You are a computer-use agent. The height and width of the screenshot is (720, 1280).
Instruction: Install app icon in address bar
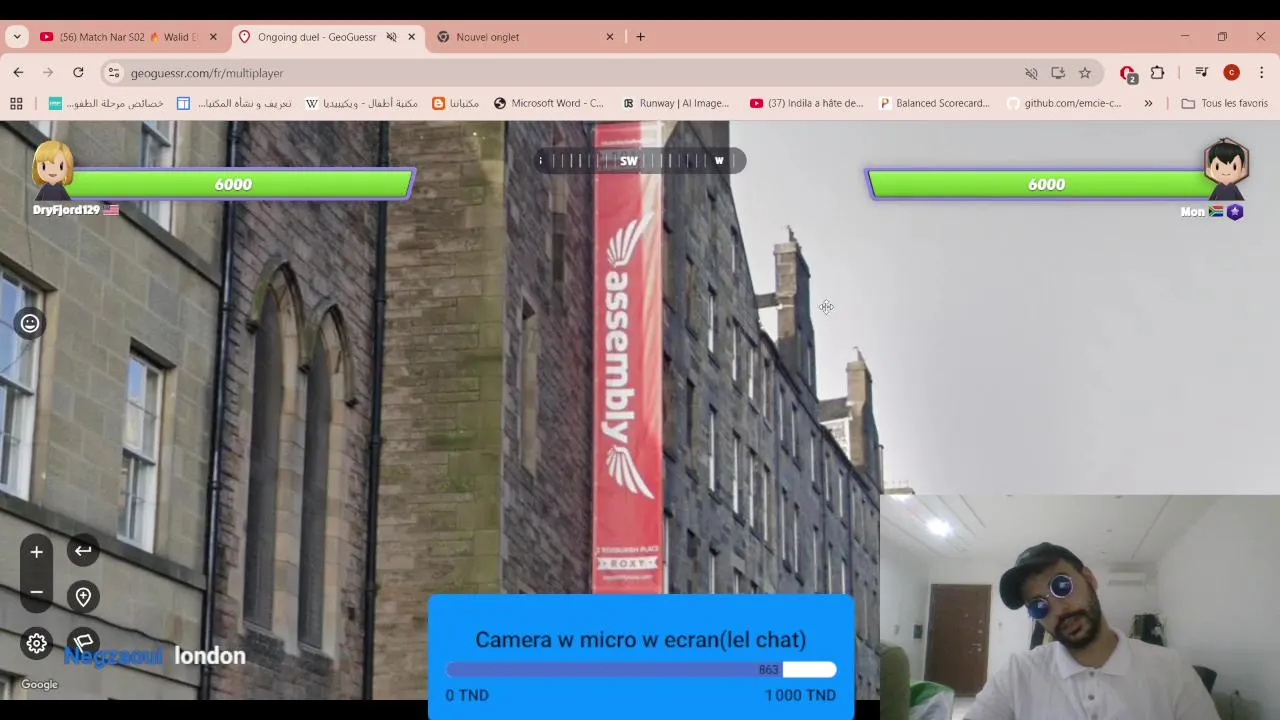pyautogui.click(x=1058, y=73)
